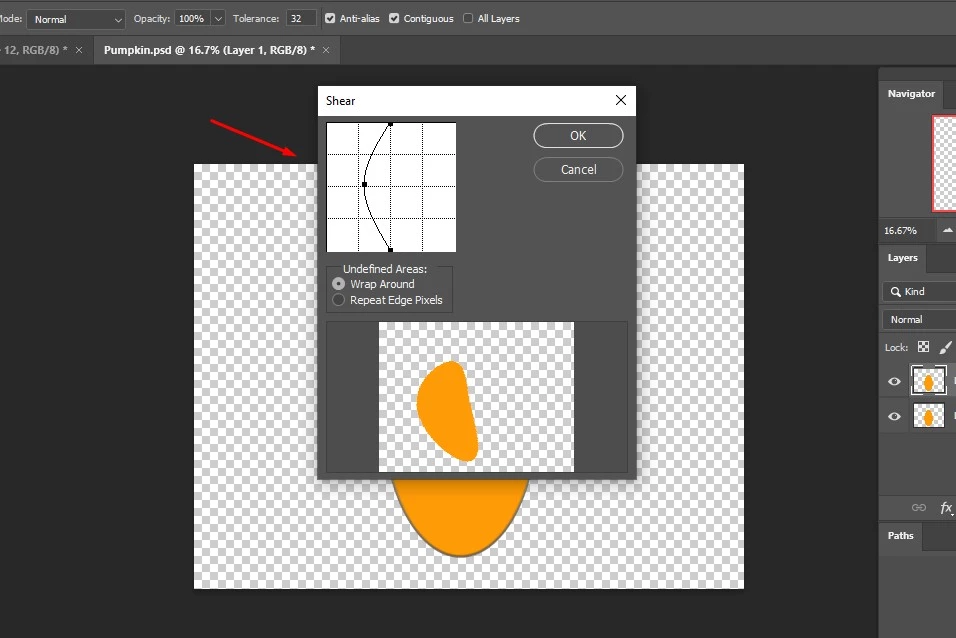The image size is (956, 638).
Task: Click the zoom out mountain icon in Navigator
Action: 947,231
